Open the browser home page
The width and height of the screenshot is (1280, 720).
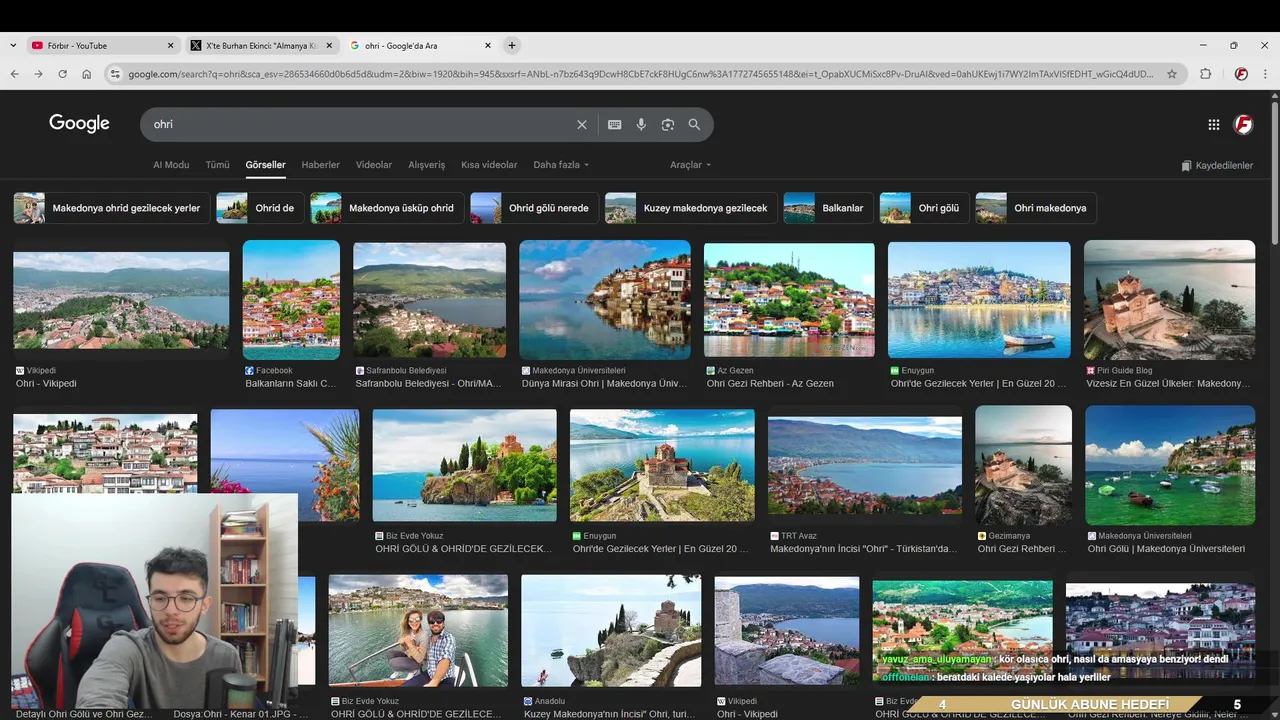(x=87, y=74)
